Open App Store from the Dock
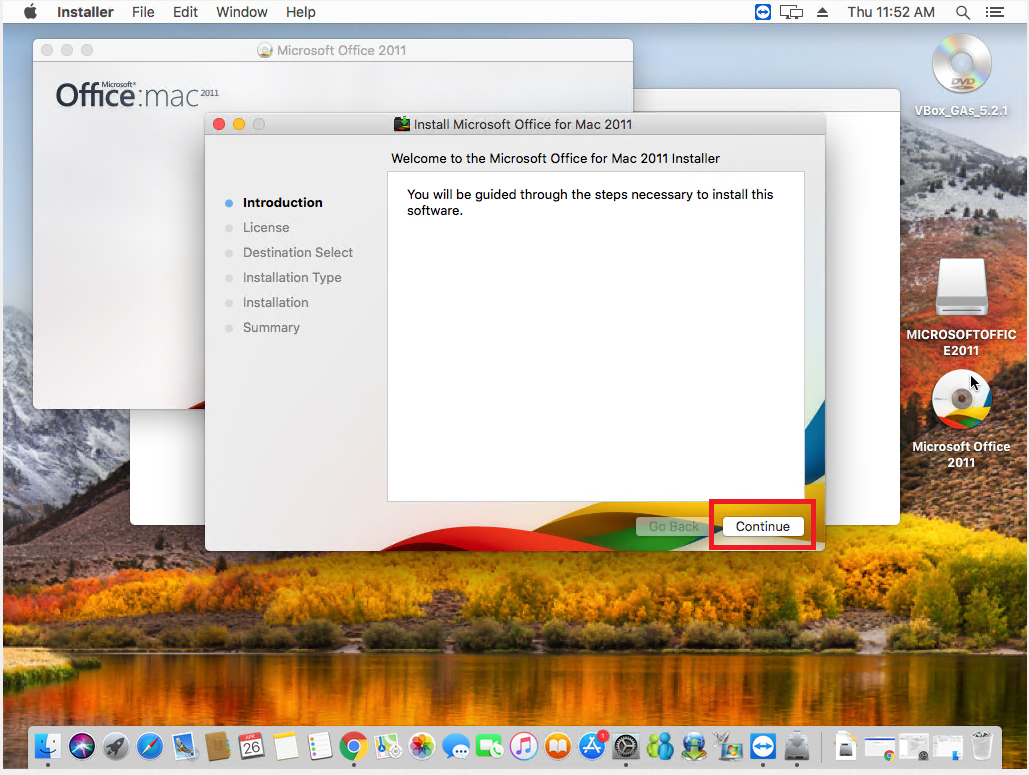This screenshot has width=1029, height=775. tap(592, 745)
